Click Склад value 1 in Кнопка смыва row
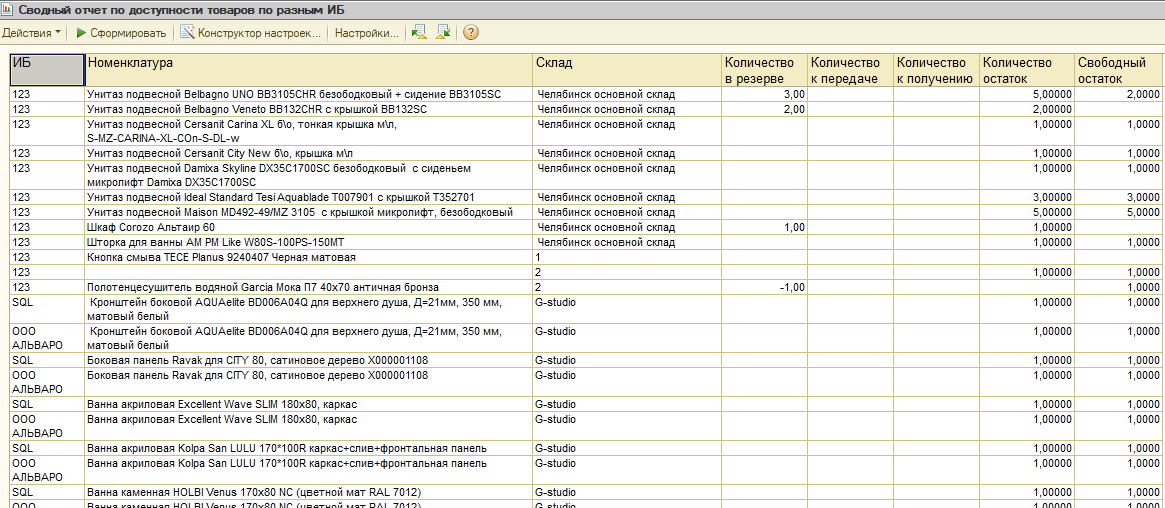This screenshot has width=1165, height=508. 627,257
